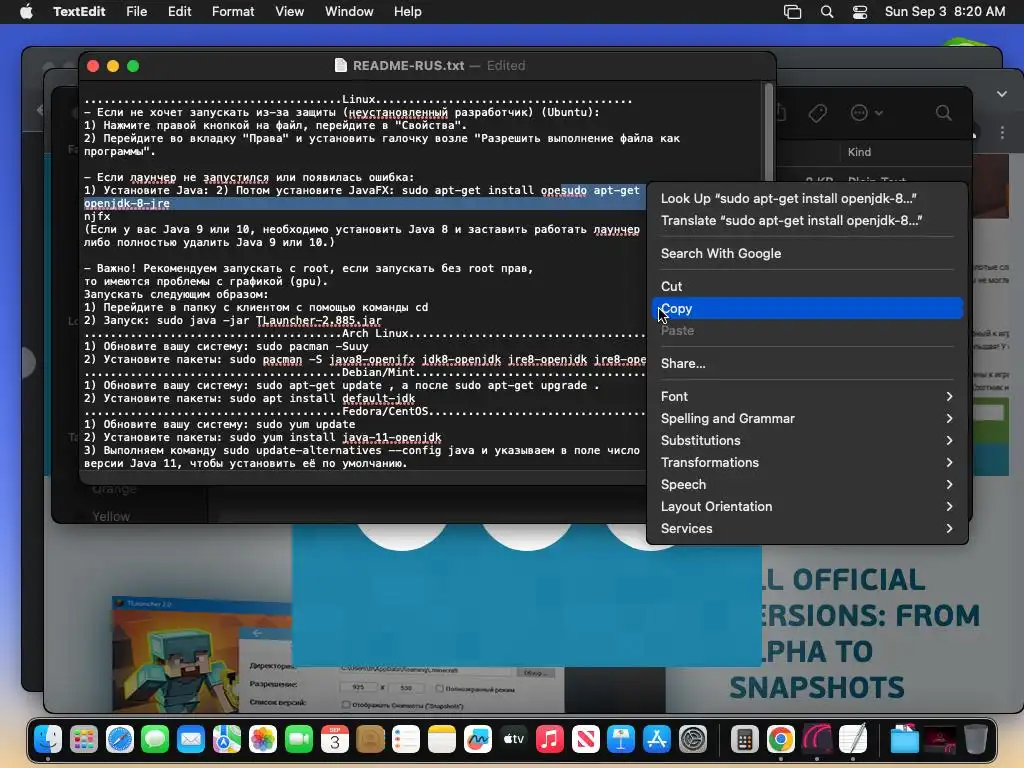Expand the Spelling and Grammar submenu
Viewport: 1024px width, 768px height.
tap(807, 419)
